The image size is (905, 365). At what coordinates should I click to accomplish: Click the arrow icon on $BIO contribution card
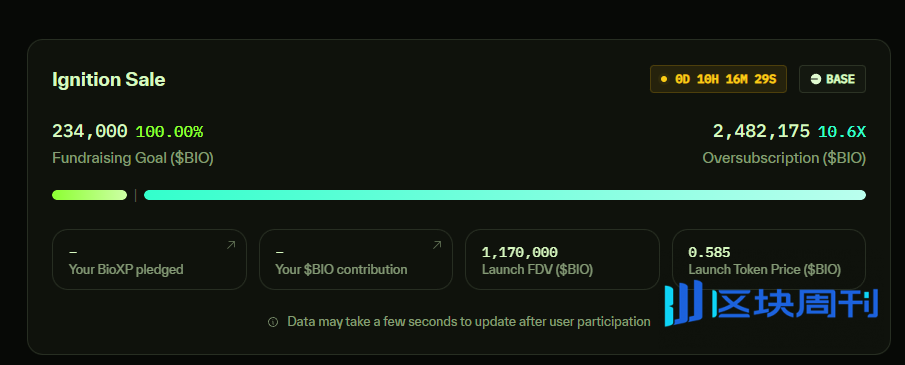click(437, 245)
